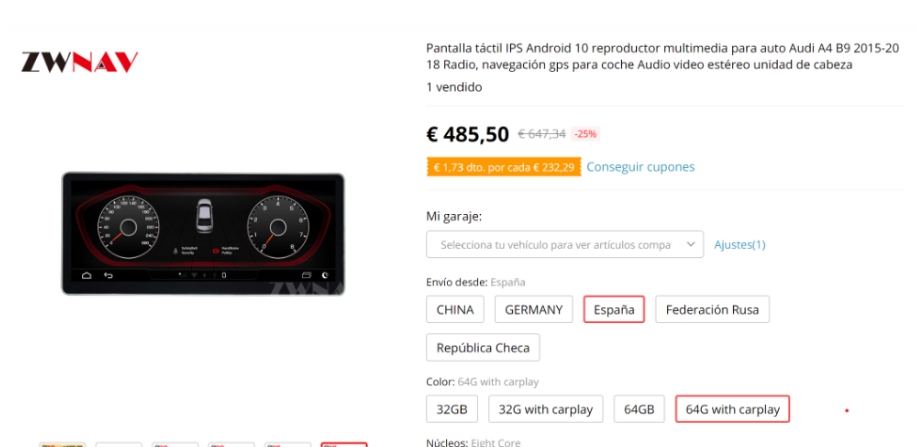Image resolution: width=919 pixels, height=447 pixels.
Task: Click the -25% discount tag
Action: click(585, 134)
